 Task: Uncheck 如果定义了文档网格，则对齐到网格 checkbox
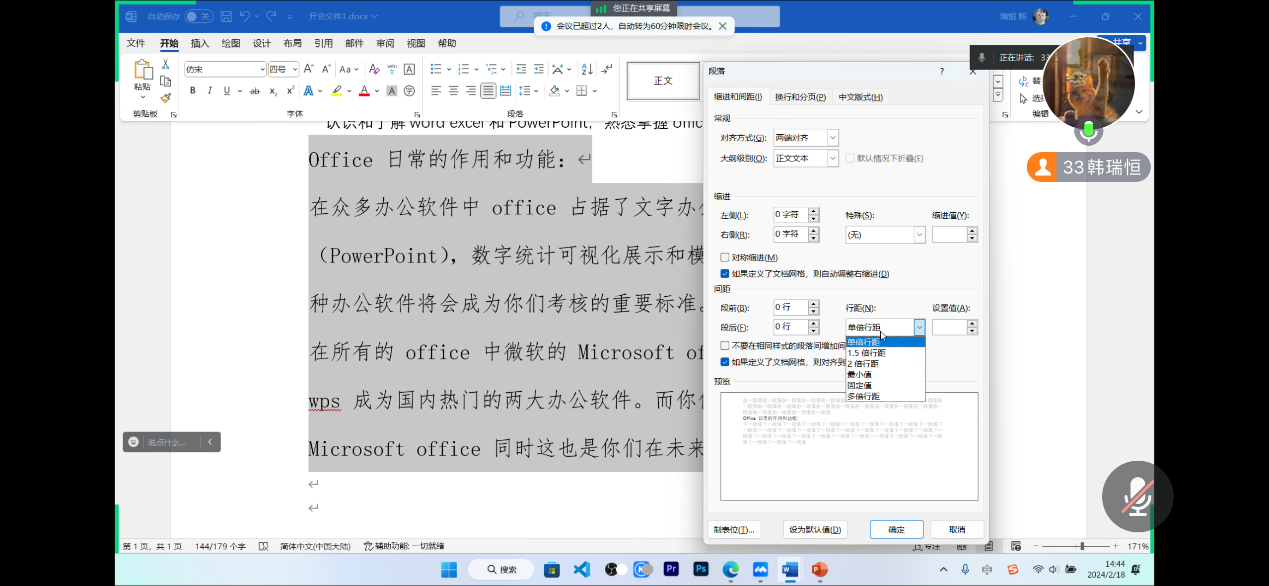coord(725,362)
